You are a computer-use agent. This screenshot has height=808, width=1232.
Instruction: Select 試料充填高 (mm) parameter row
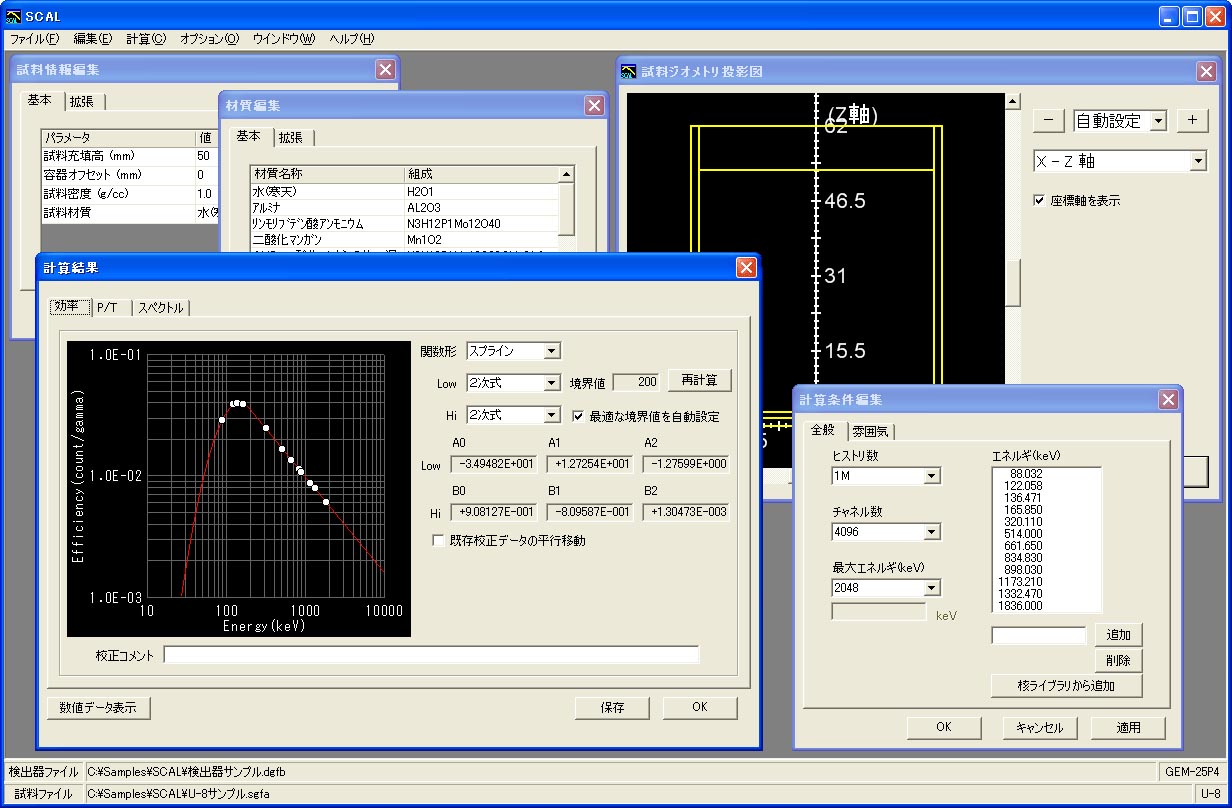coord(130,156)
